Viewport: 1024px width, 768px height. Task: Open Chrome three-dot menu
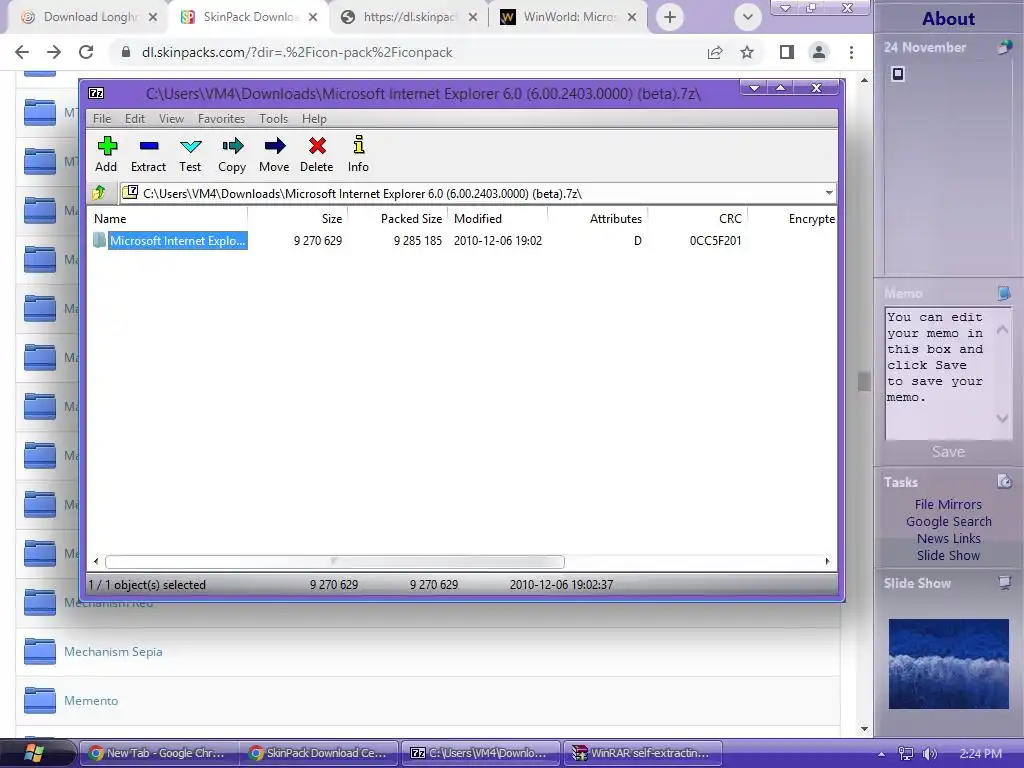(852, 52)
